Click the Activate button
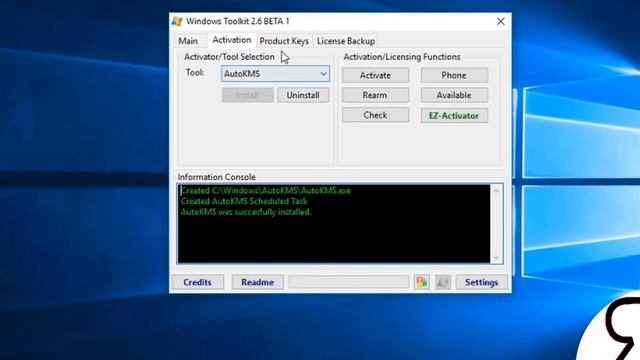 pyautogui.click(x=375, y=75)
